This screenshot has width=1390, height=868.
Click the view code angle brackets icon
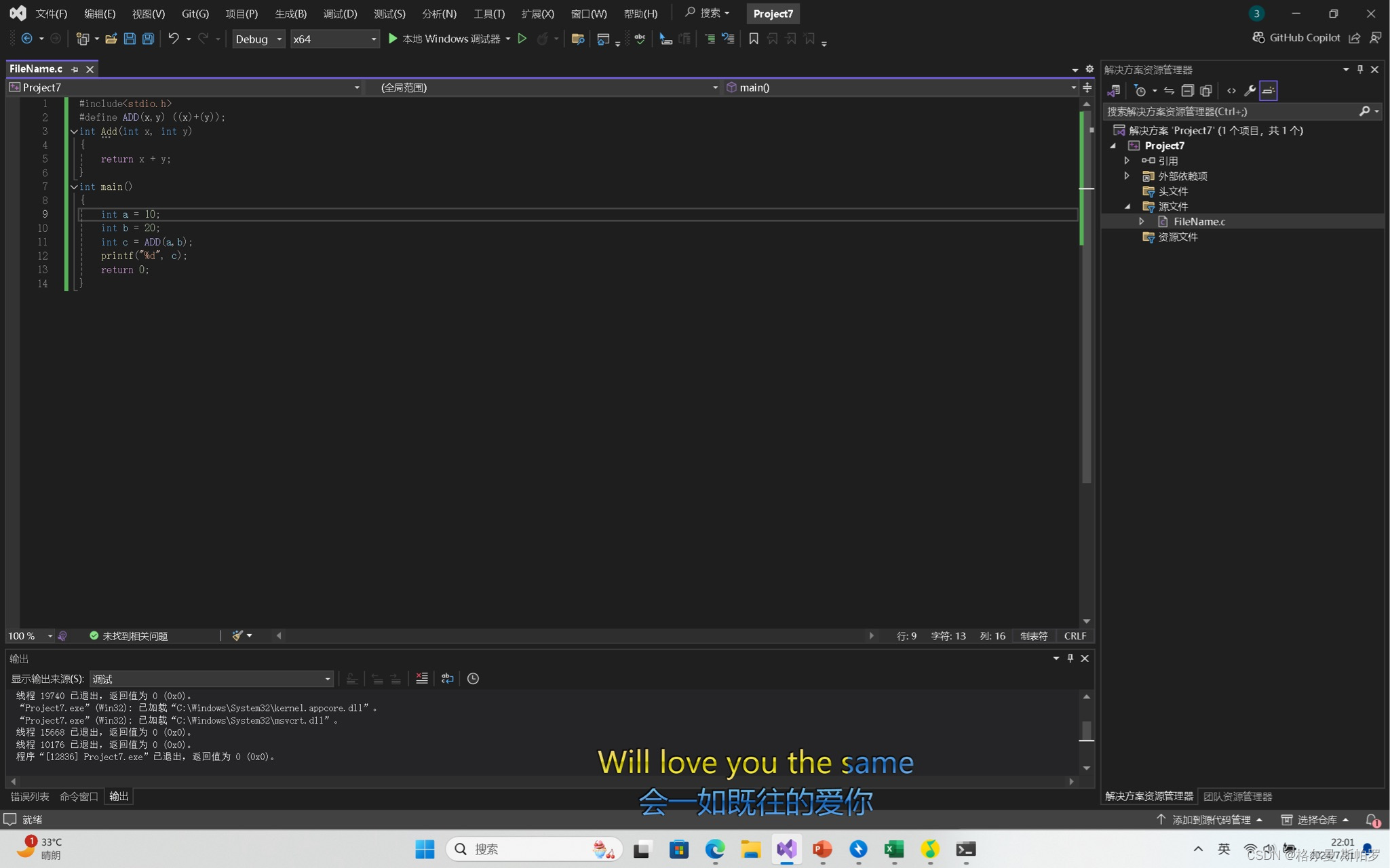(x=1231, y=90)
